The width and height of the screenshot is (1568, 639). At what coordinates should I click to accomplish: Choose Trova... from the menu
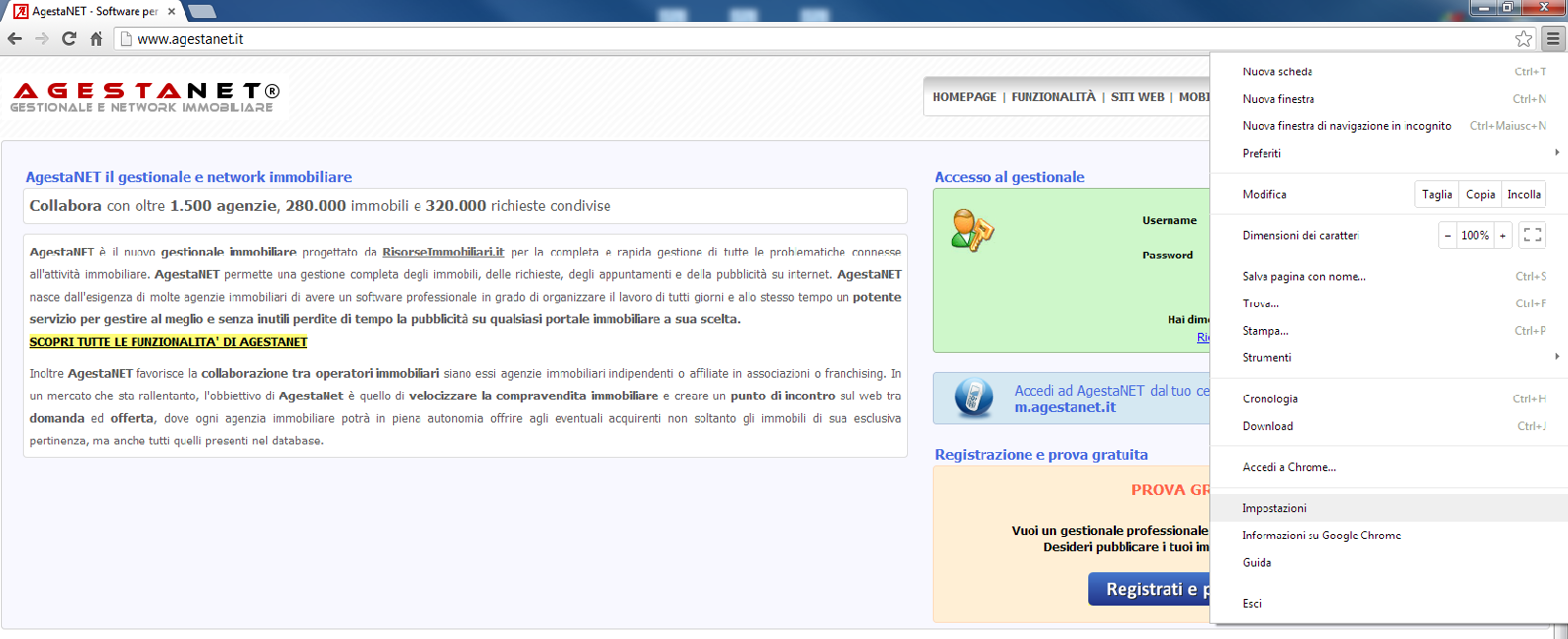1389,303
